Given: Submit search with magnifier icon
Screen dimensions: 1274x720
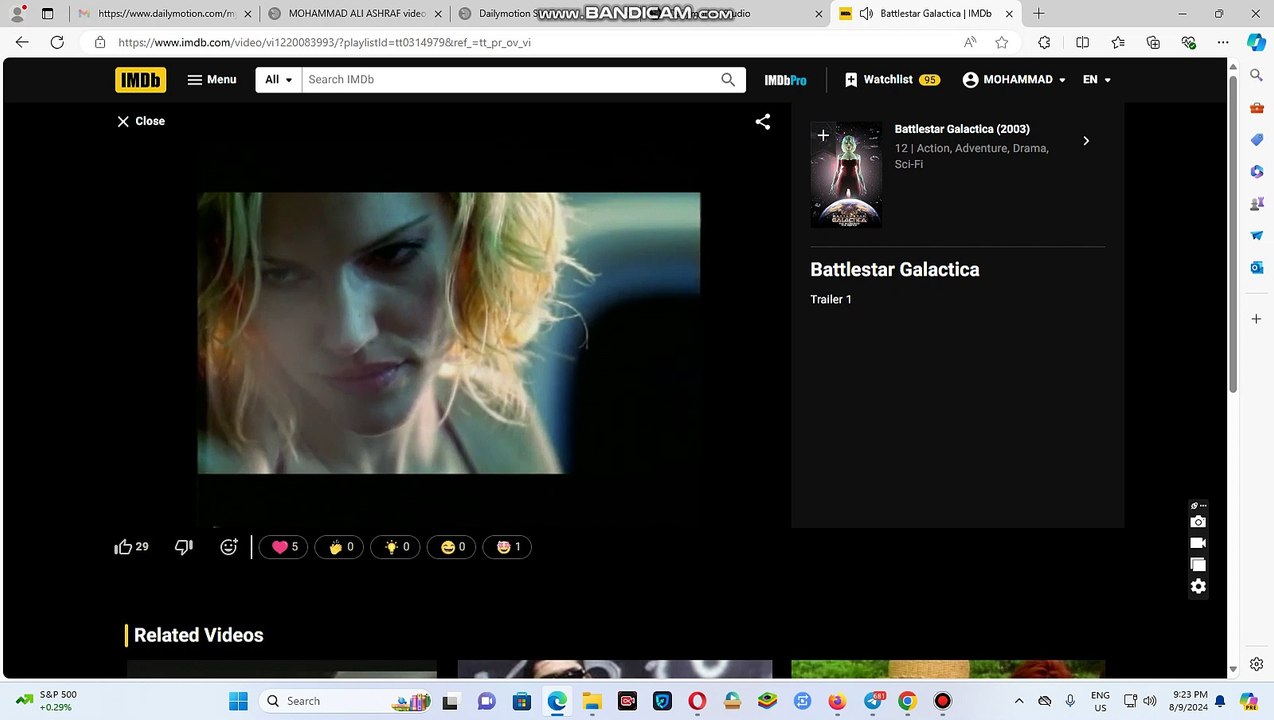Looking at the screenshot, I should tap(728, 80).
